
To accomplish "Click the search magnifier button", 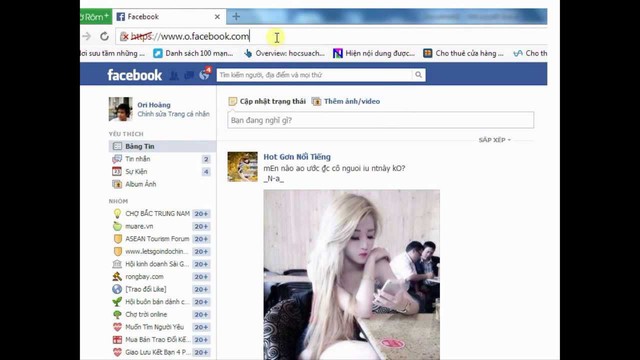I will (x=418, y=75).
